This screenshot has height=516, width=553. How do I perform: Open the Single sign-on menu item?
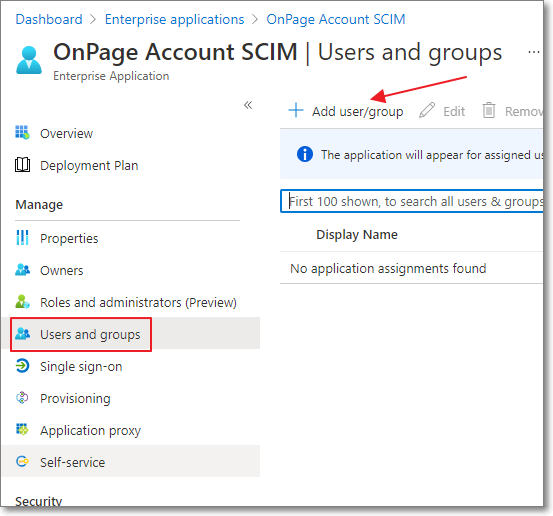tap(81, 366)
